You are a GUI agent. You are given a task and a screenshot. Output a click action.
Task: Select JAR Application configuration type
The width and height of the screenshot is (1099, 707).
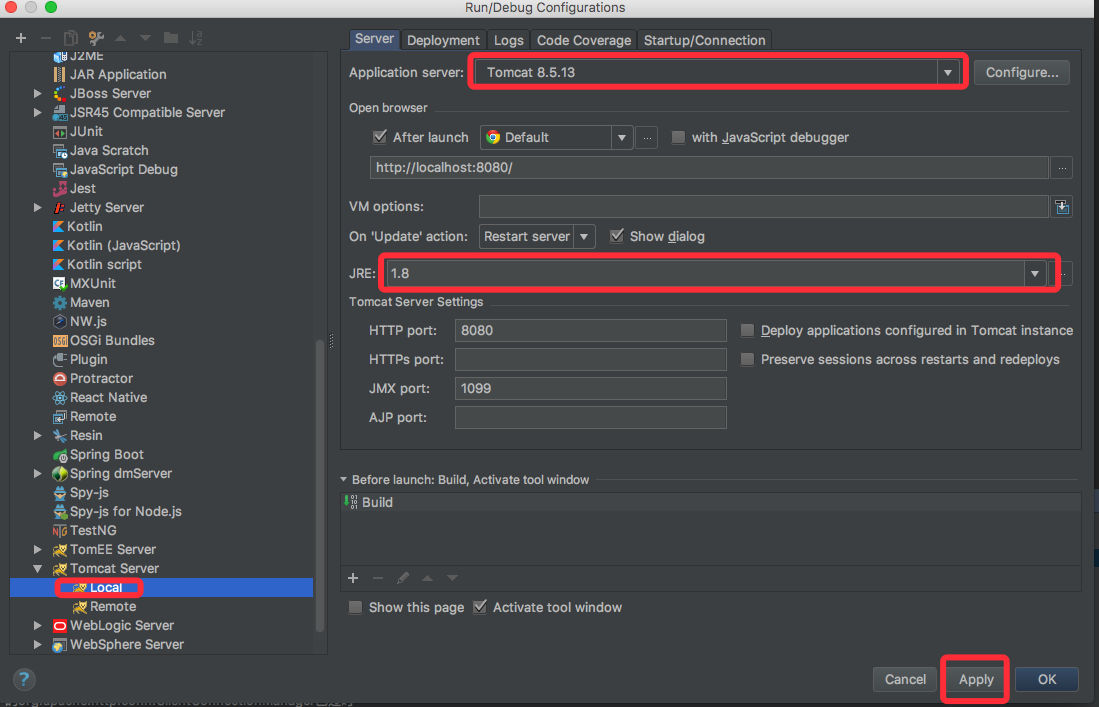pos(118,74)
